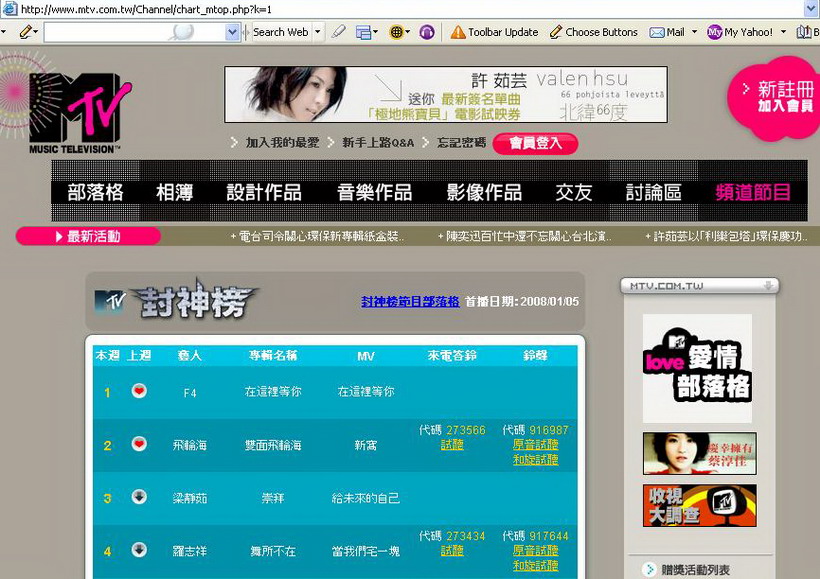Click the MV title 當我們宅一塊
This screenshot has width=820, height=579.
366,551
